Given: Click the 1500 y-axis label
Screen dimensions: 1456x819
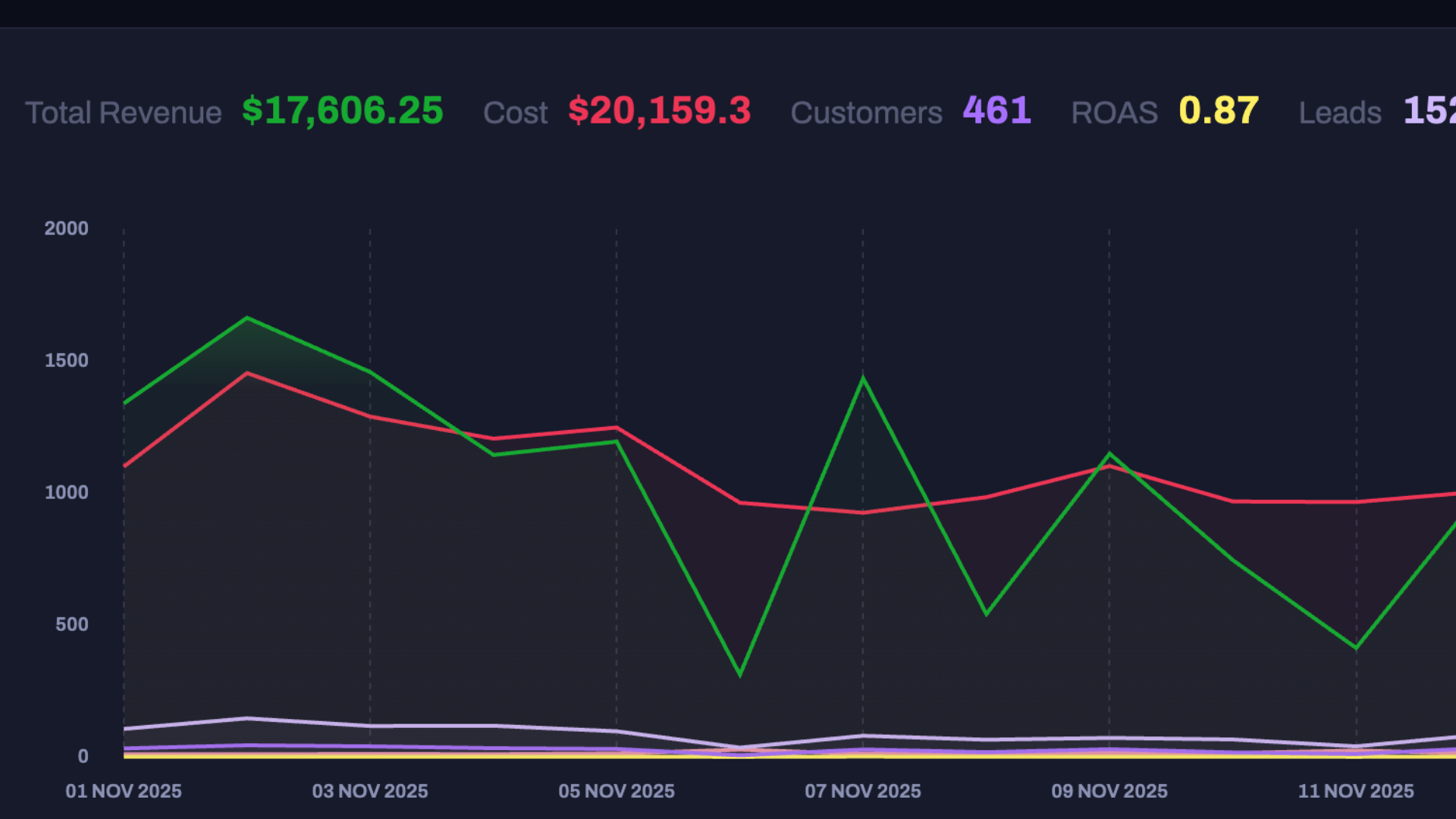Looking at the screenshot, I should (67, 360).
